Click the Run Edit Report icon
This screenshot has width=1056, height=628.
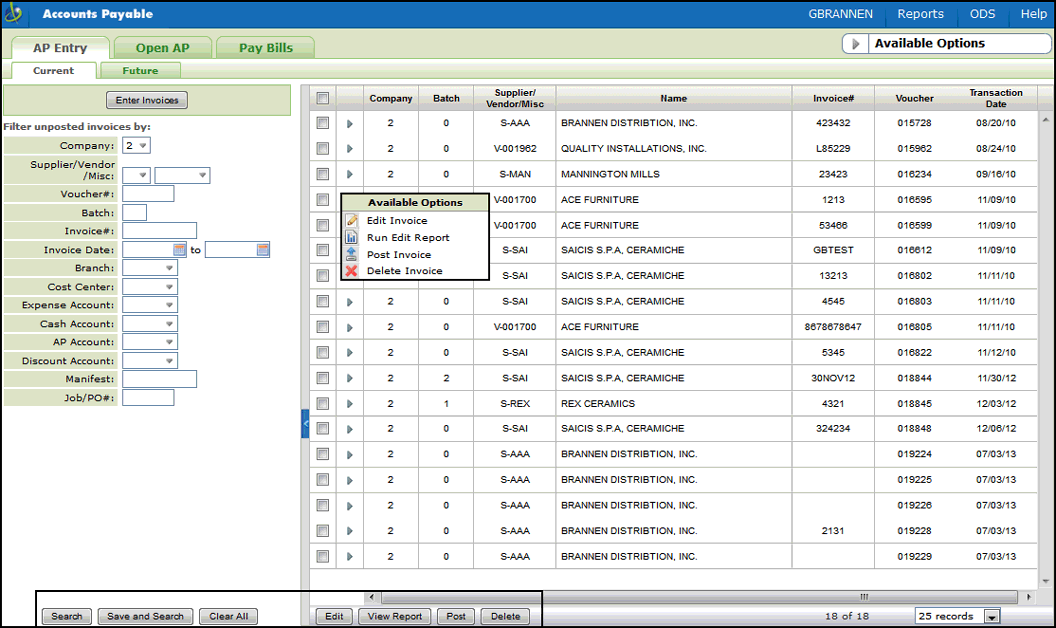coord(351,238)
